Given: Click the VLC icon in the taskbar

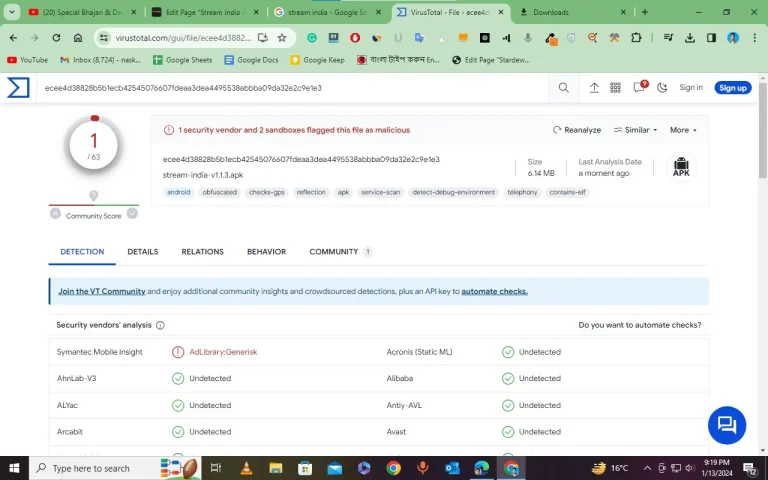Looking at the screenshot, I should point(246,468).
